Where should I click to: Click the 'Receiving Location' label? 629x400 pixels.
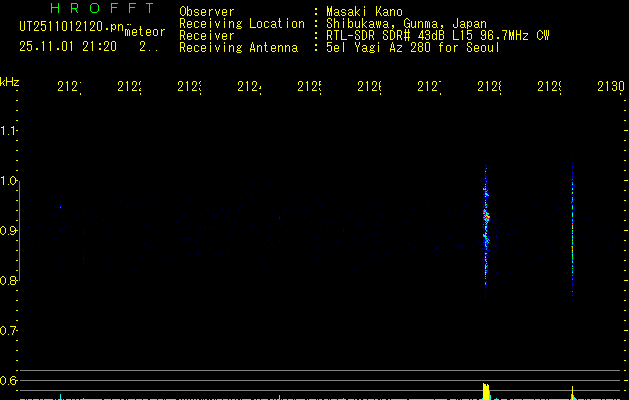[242, 24]
